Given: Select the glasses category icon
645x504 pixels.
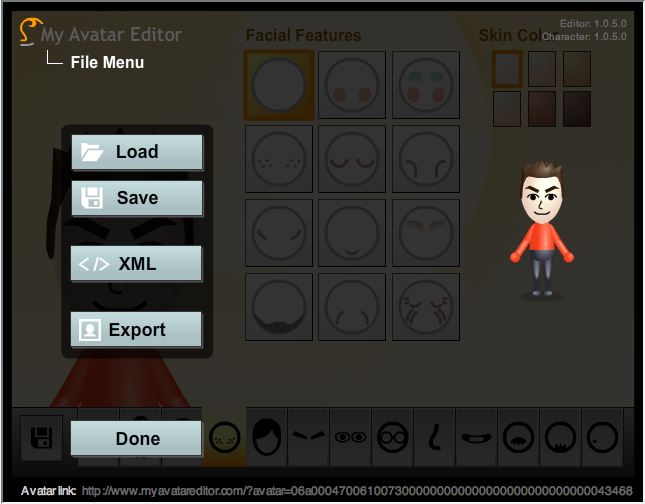Looking at the screenshot, I should [392, 437].
